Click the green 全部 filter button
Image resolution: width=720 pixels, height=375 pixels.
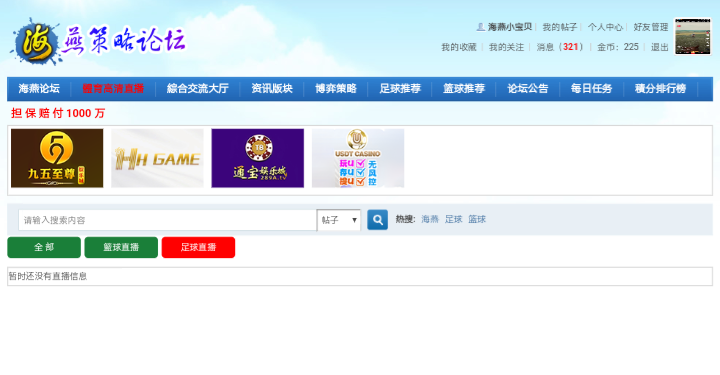pyautogui.click(x=44, y=247)
